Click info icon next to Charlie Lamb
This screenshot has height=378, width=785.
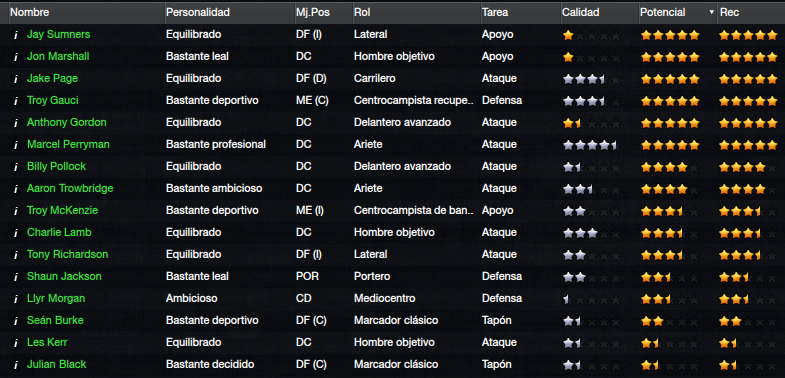[16, 233]
